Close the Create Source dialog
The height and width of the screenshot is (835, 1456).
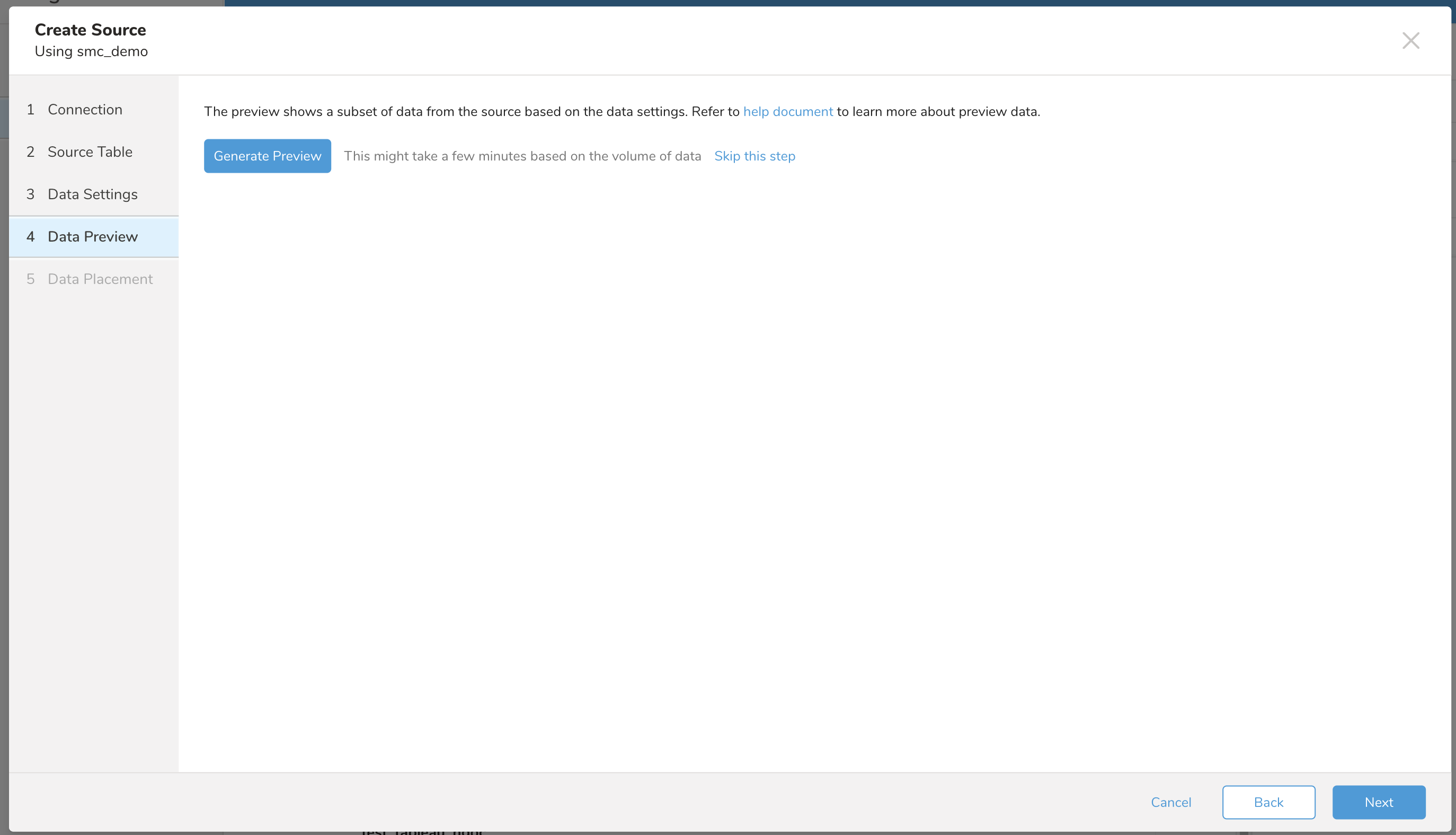pyautogui.click(x=1410, y=41)
